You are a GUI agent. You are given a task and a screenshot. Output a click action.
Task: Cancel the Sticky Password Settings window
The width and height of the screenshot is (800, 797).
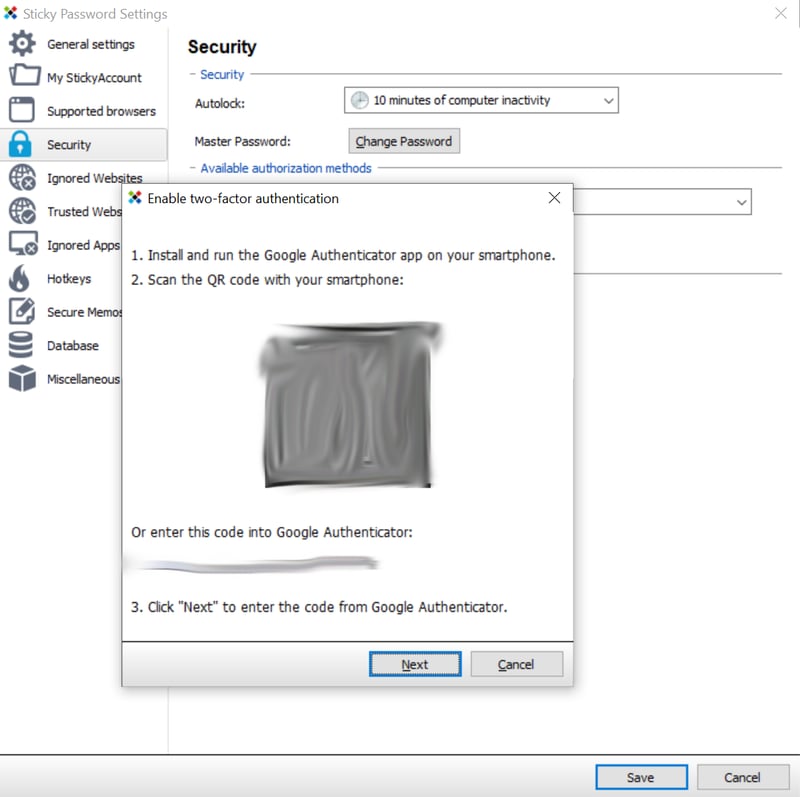[x=742, y=777]
